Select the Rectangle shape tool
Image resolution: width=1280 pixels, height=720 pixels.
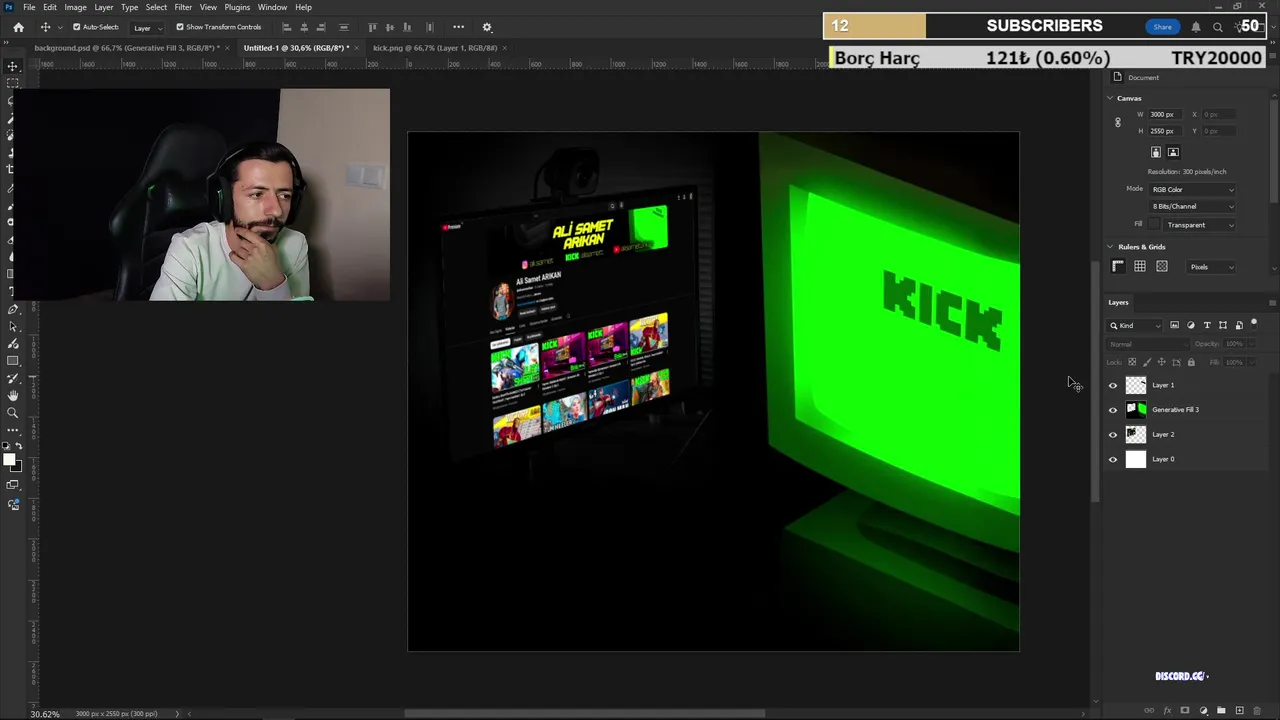point(13,361)
